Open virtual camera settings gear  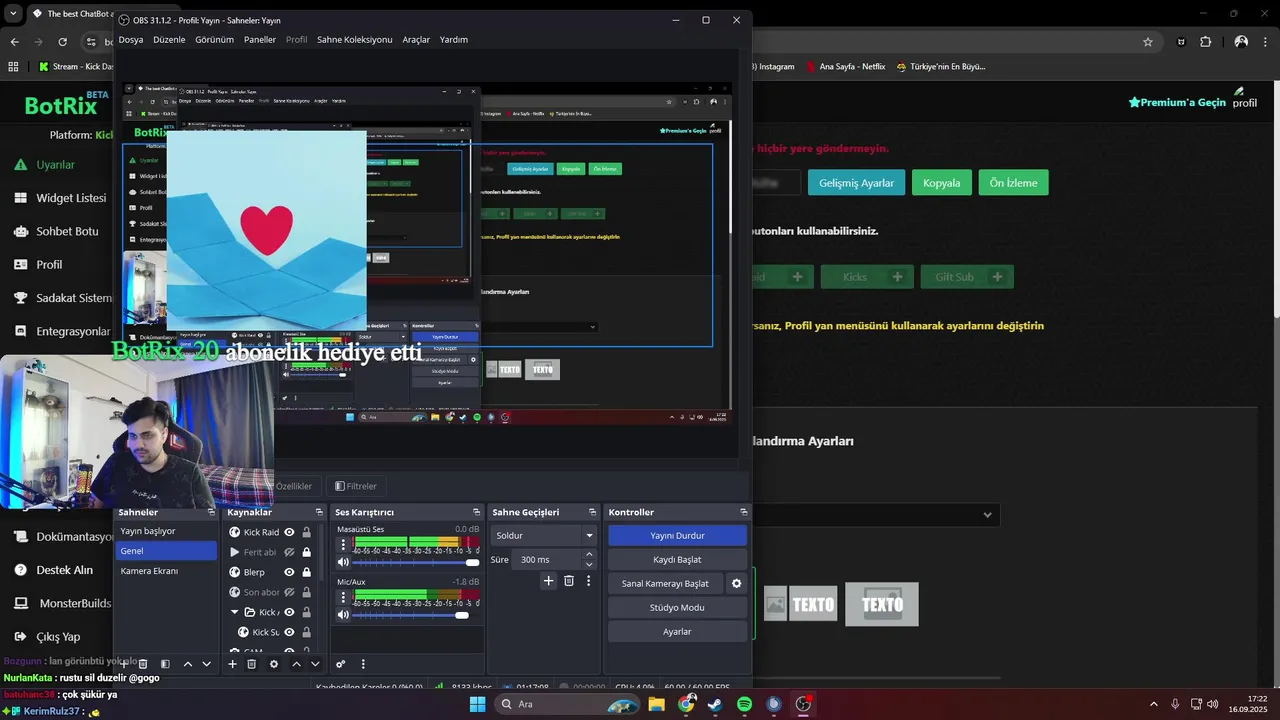(737, 583)
